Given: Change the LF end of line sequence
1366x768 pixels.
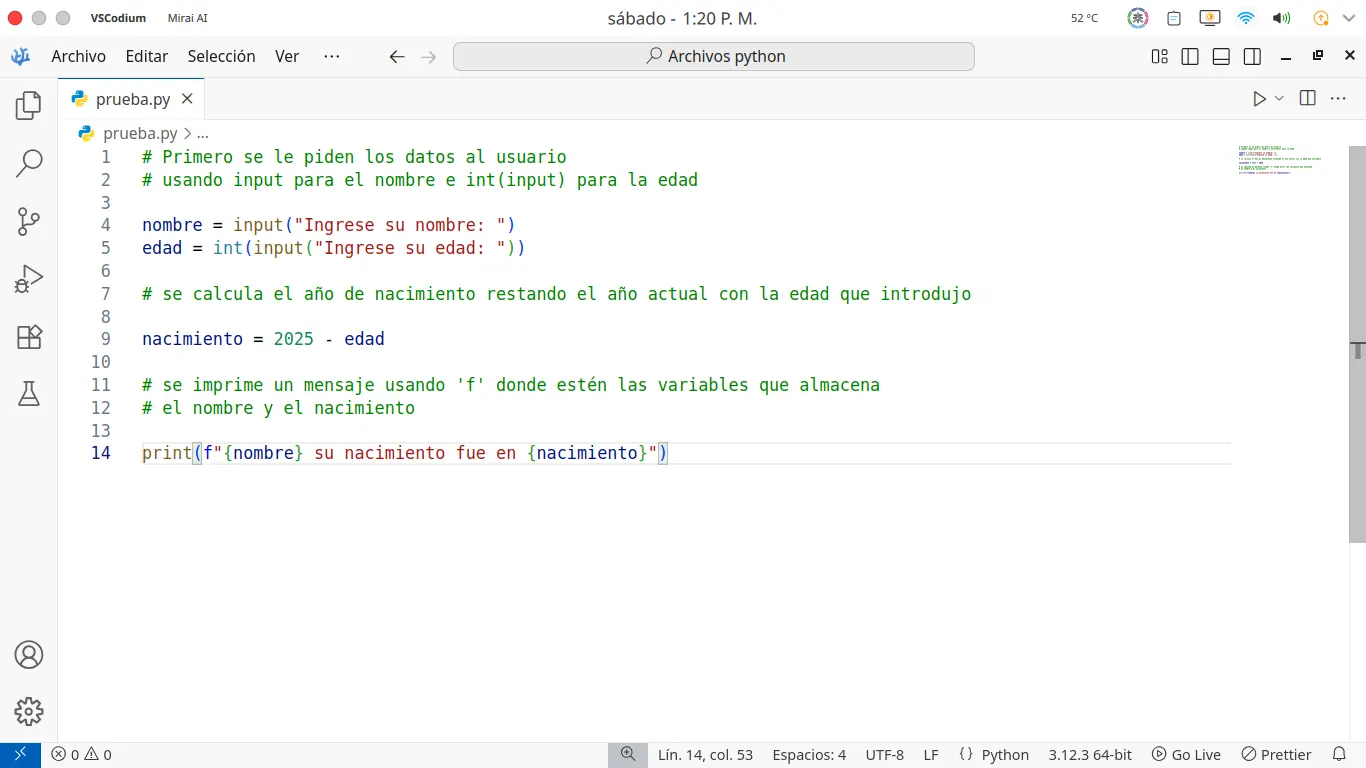Looking at the screenshot, I should 931,755.
